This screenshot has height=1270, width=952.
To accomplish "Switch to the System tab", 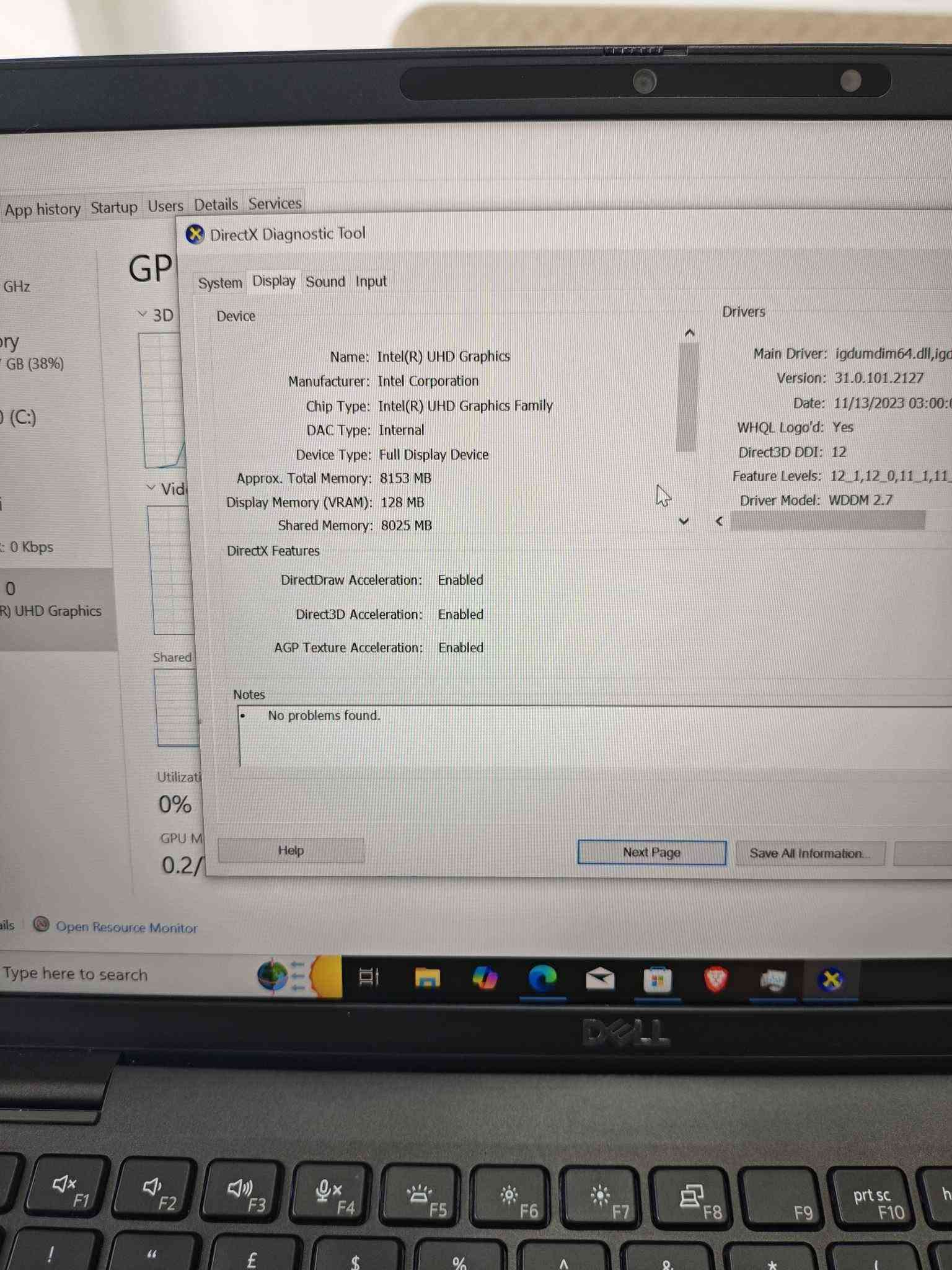I will click(220, 283).
